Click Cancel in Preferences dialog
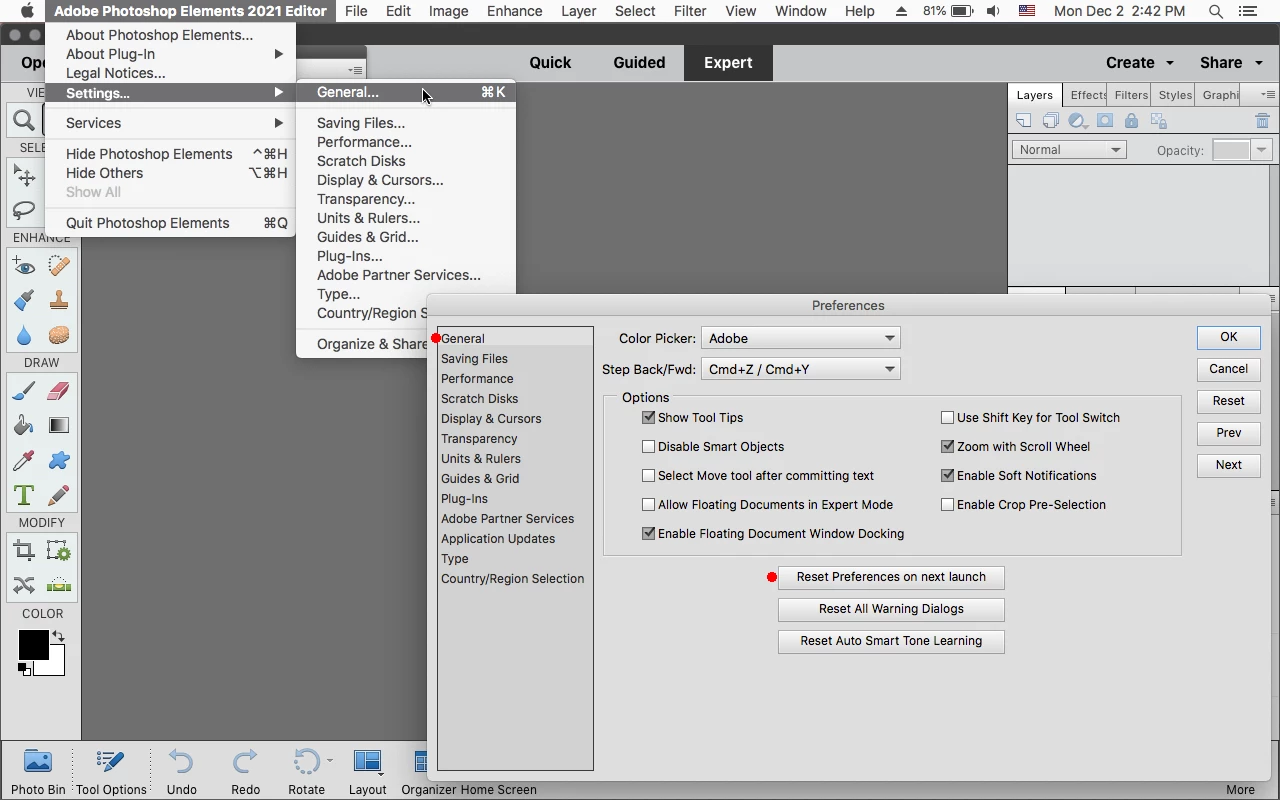 (1229, 369)
